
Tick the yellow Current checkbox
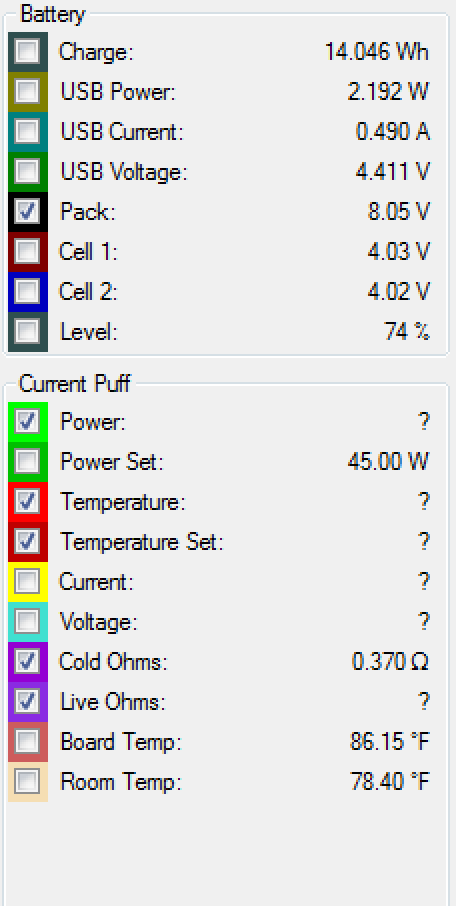coord(27,581)
